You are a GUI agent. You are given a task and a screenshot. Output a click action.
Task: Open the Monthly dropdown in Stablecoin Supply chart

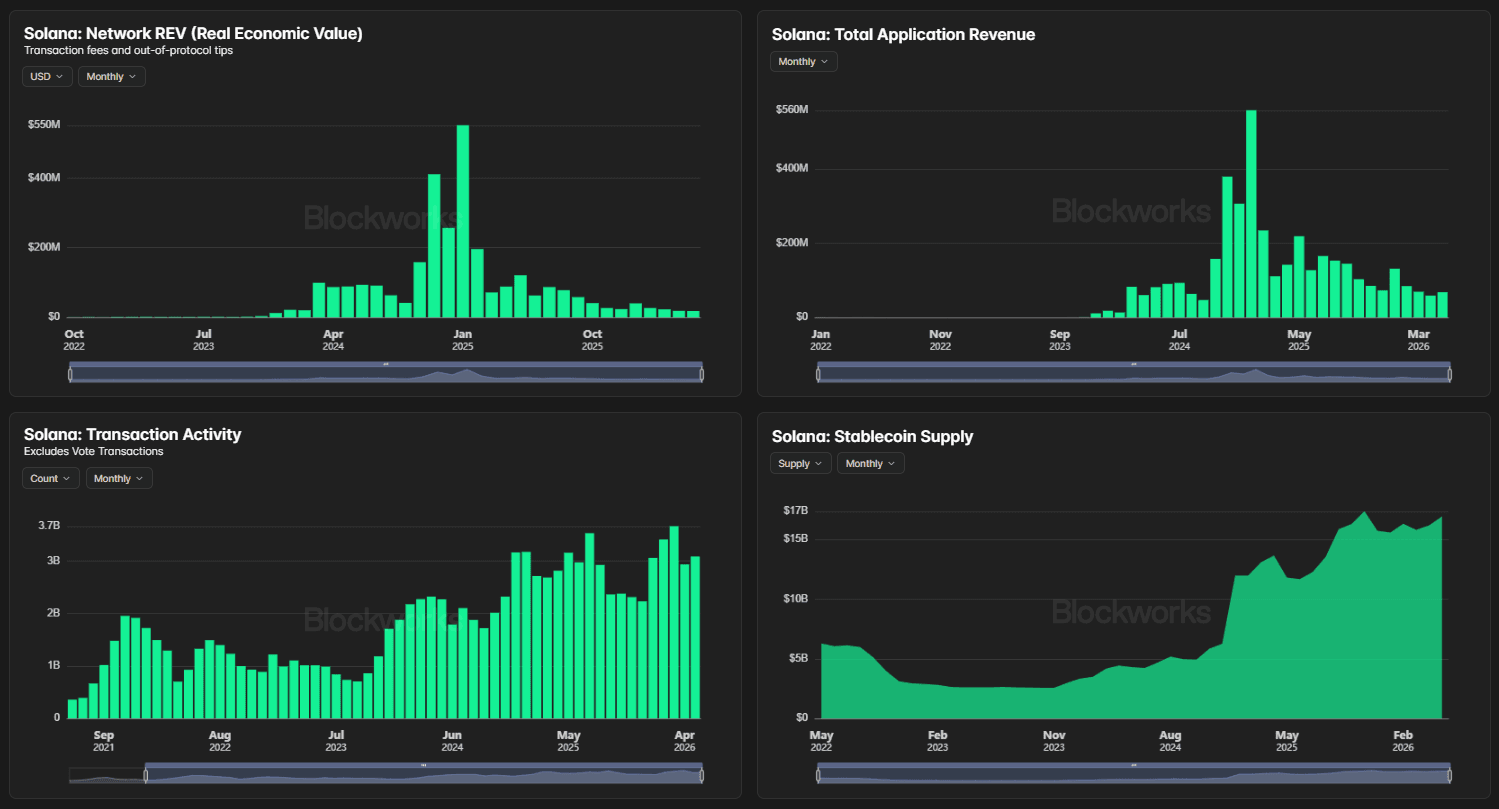click(x=871, y=463)
